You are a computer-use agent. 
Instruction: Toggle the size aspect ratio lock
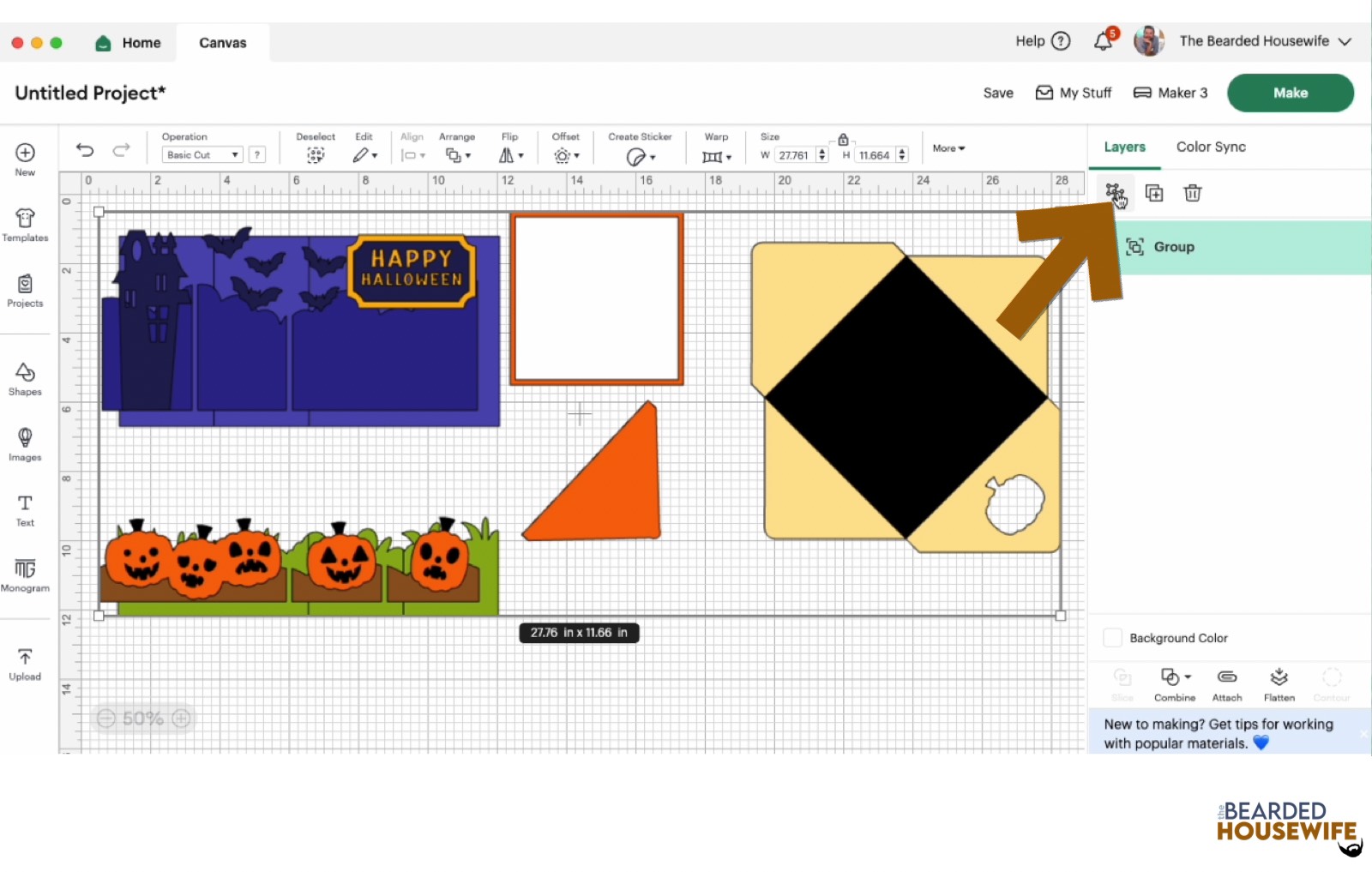[x=843, y=140]
